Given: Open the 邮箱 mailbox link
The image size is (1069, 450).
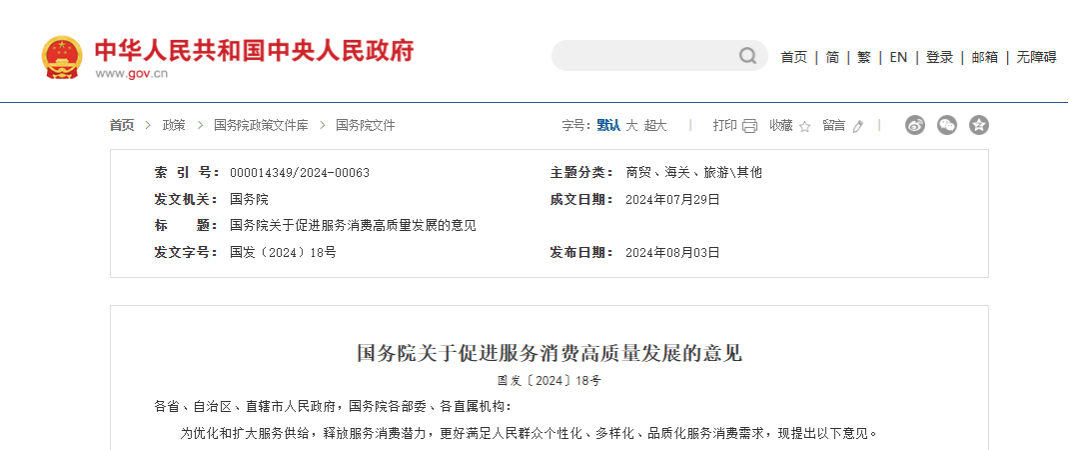Looking at the screenshot, I should coord(985,58).
